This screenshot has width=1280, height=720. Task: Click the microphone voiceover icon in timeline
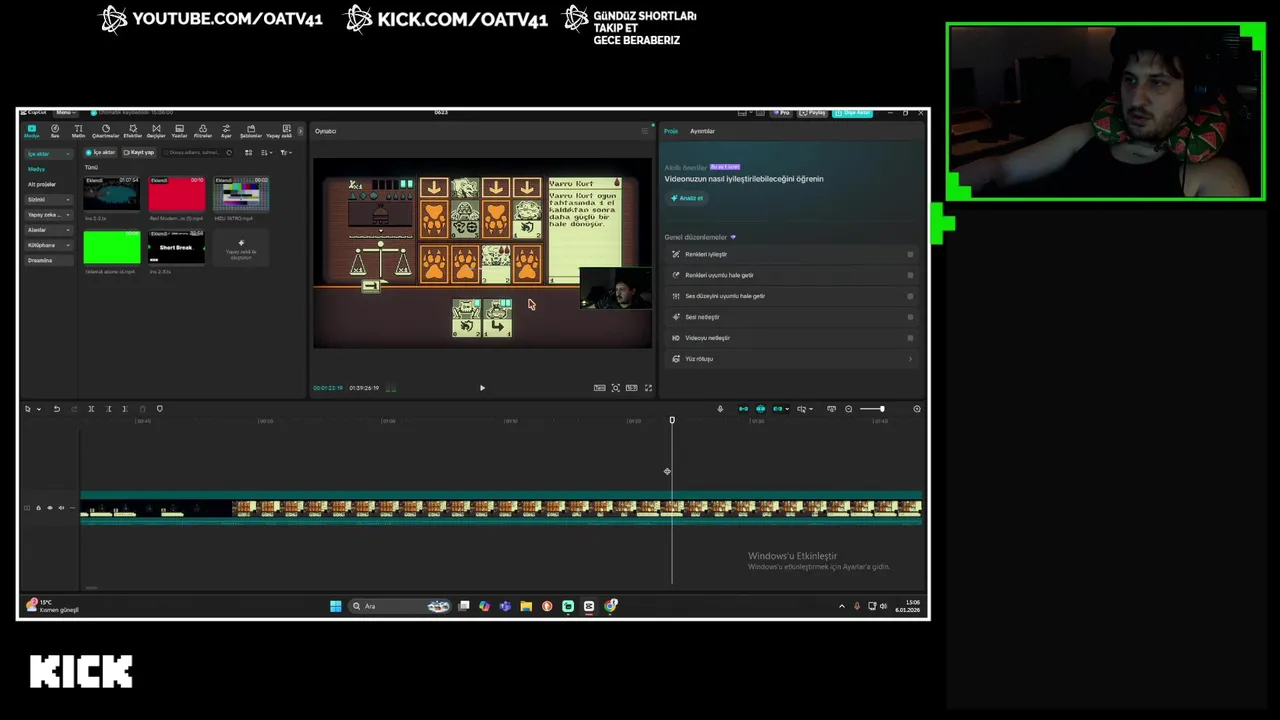(x=720, y=409)
